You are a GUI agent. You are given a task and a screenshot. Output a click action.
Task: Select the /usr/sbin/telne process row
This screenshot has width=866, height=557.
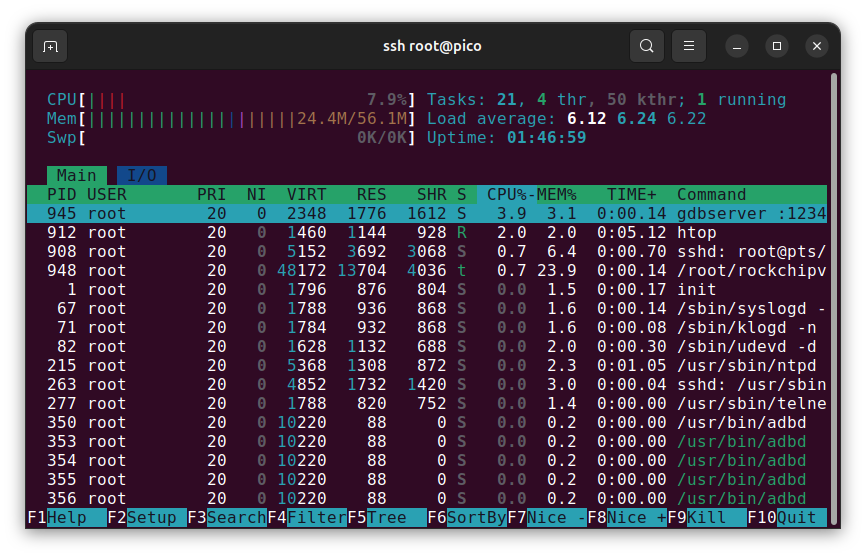[427, 404]
